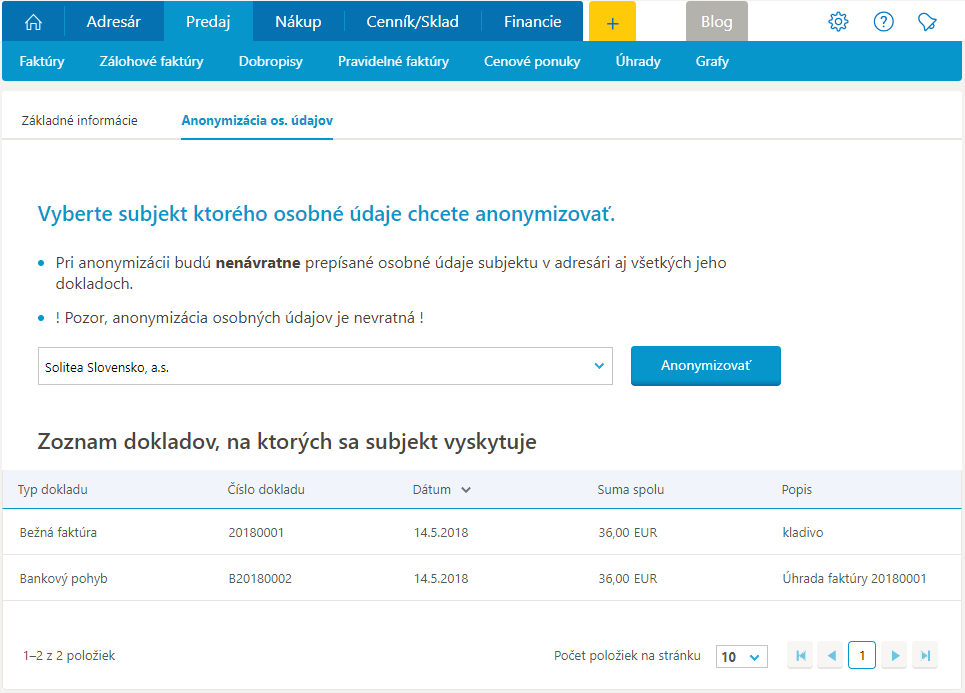The image size is (965, 693).
Task: Open Zálohové faktúry submenu
Action: pos(151,61)
